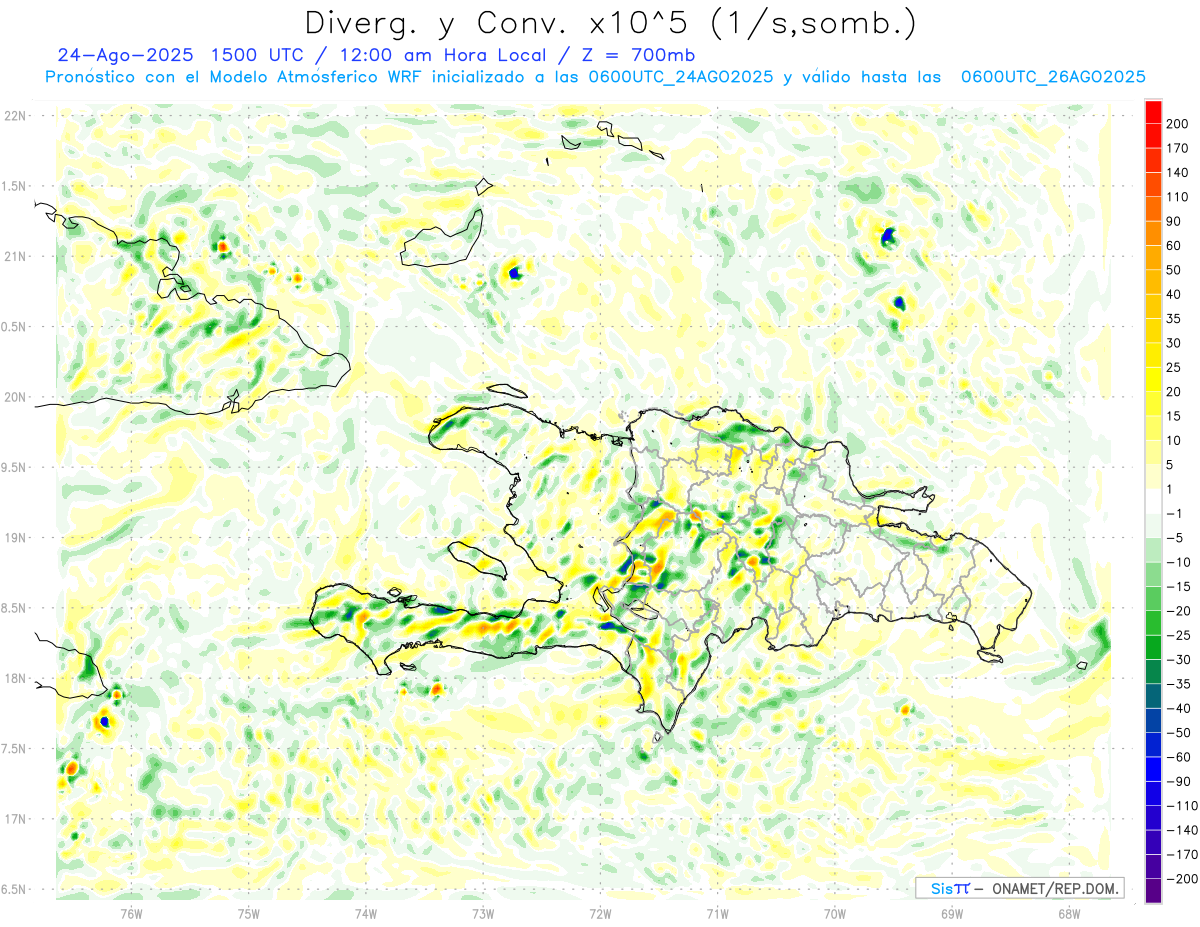
Task: Click the '-170' colorbar value
Action: pyautogui.click(x=1181, y=854)
